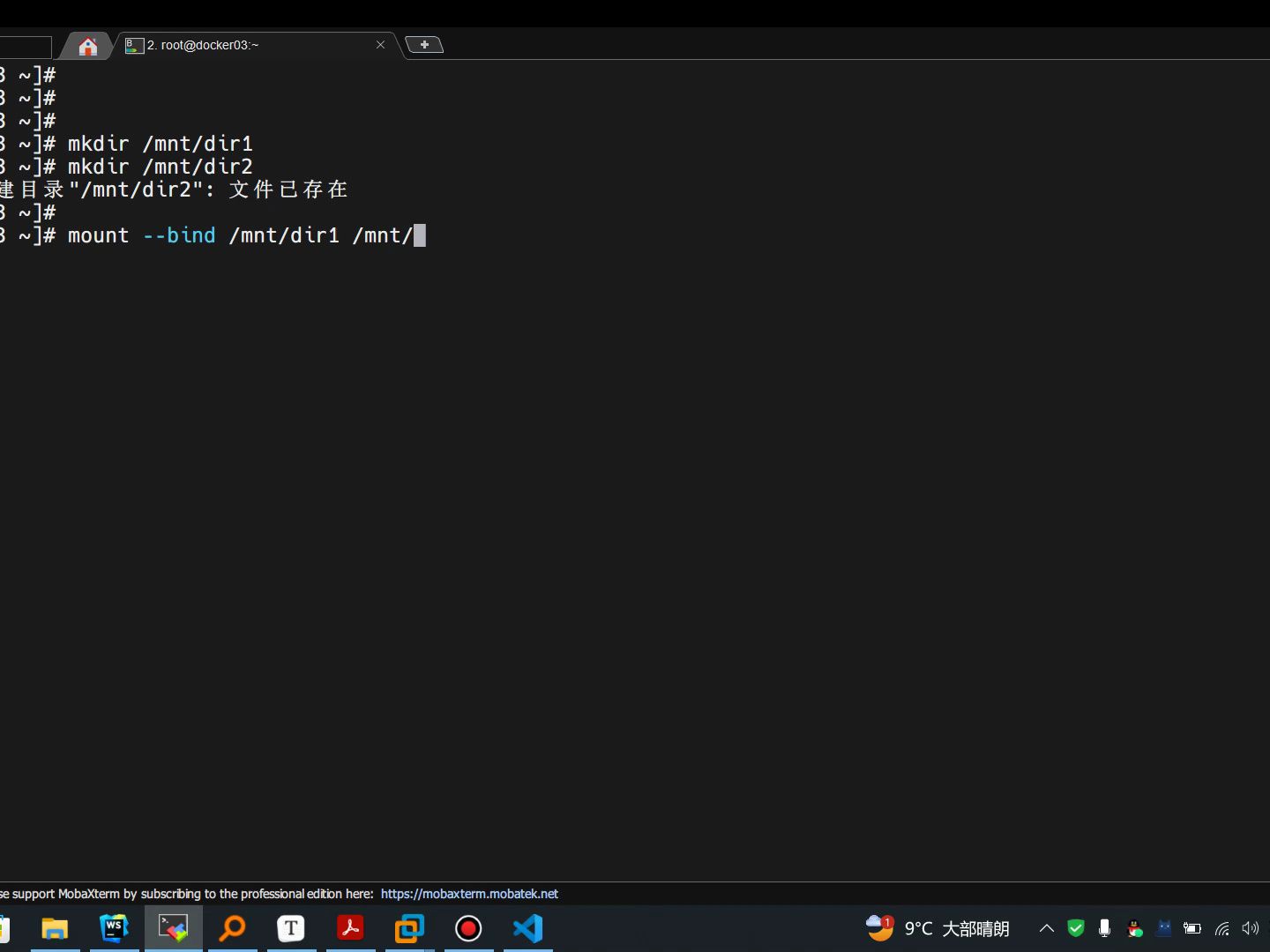Viewport: 1270px width, 952px height.
Task: Toggle the microphone in the system tray
Action: 1105,928
